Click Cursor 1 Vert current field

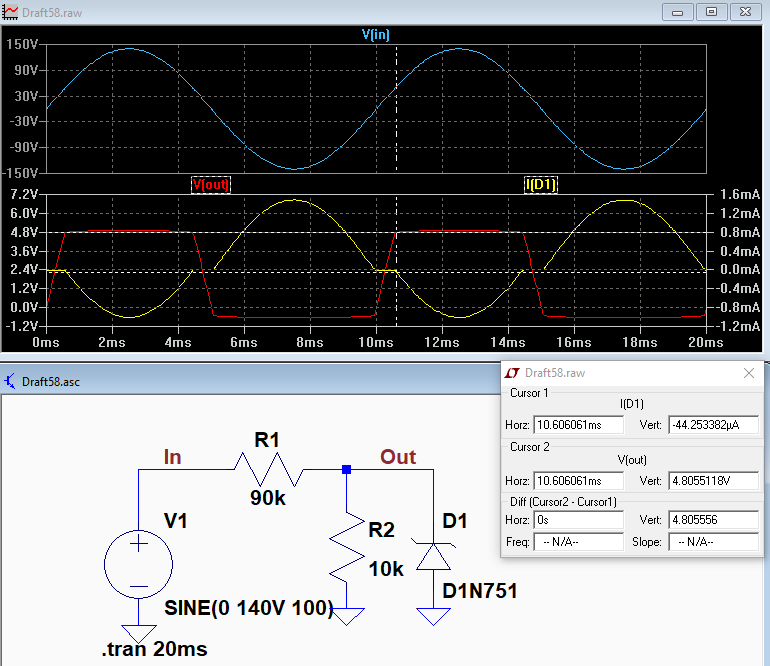pos(713,425)
